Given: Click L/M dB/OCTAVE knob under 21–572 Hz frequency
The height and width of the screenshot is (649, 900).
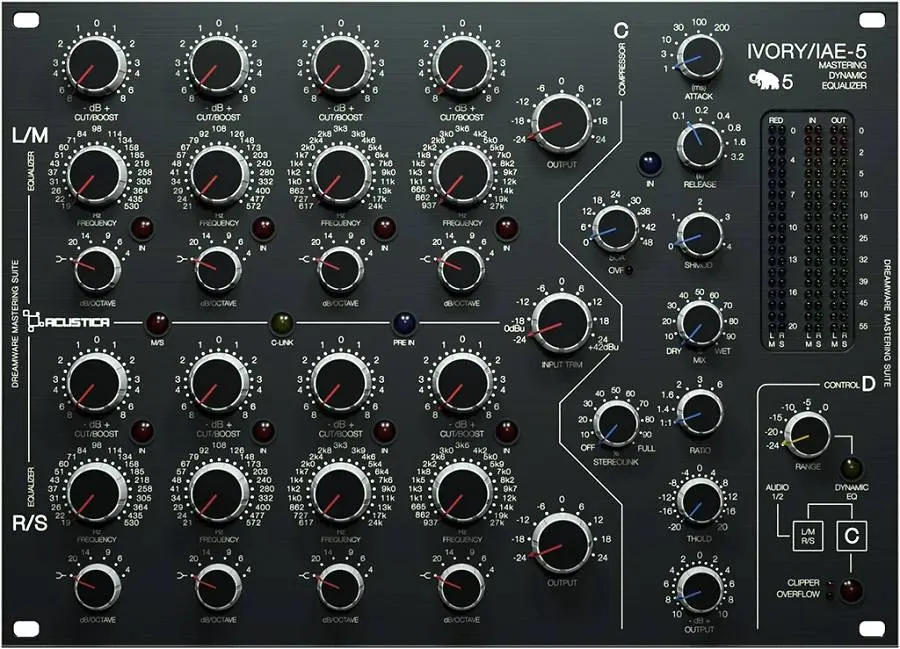Looking at the screenshot, I should pos(219,270).
